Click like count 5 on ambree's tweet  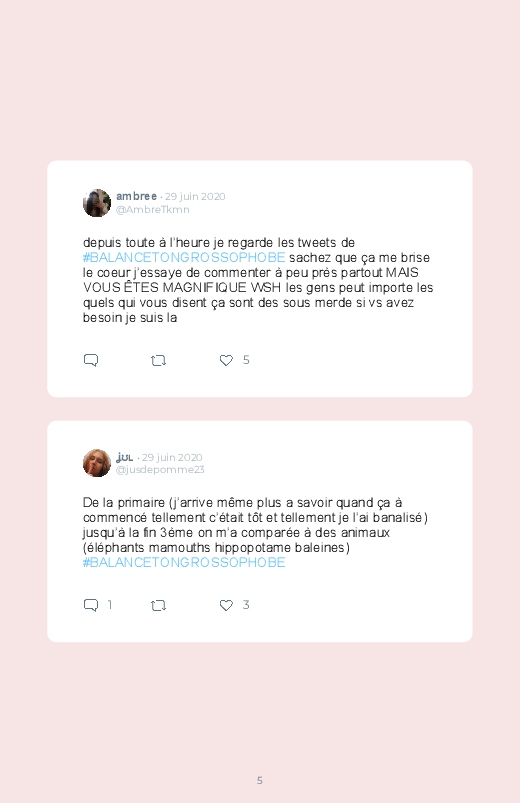(246, 360)
